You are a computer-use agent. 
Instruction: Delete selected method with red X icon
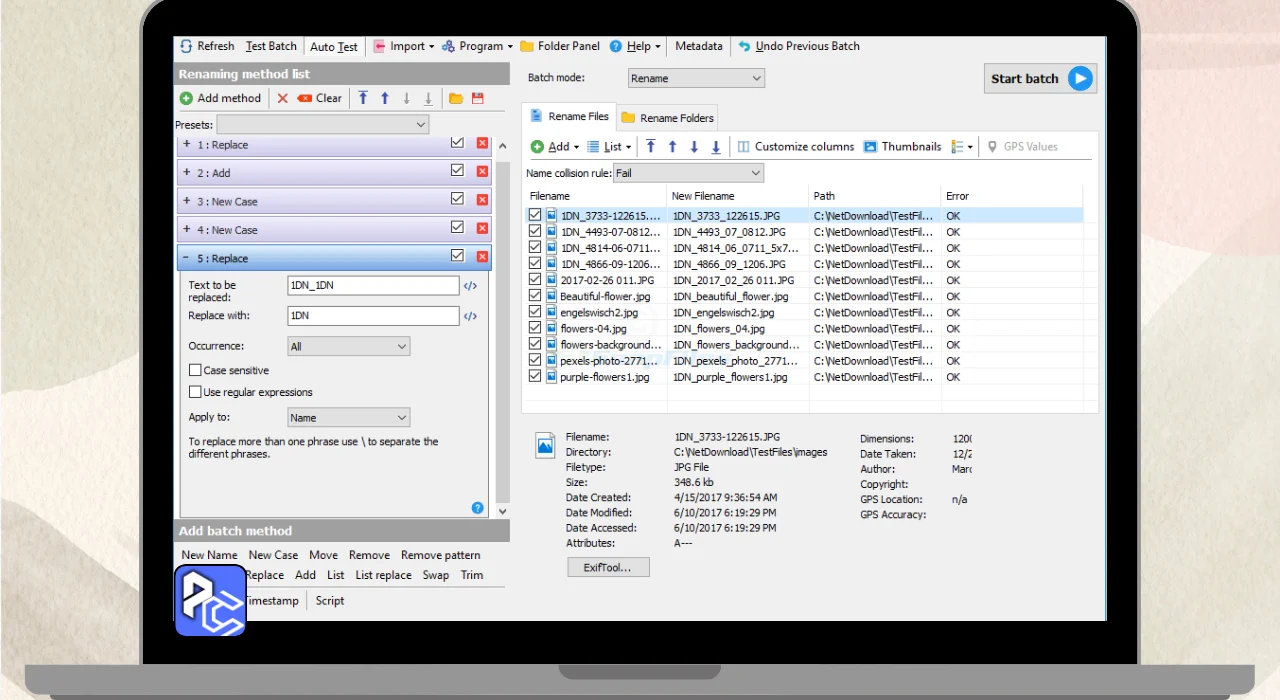tap(282, 98)
